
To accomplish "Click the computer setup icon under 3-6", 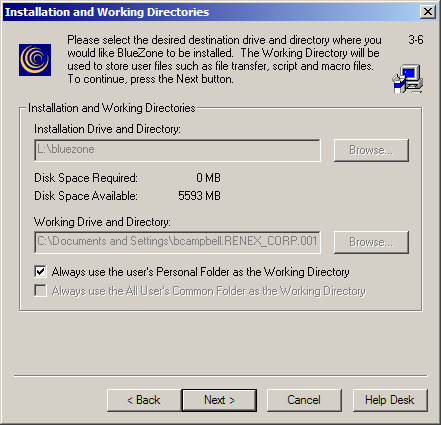I will [408, 79].
